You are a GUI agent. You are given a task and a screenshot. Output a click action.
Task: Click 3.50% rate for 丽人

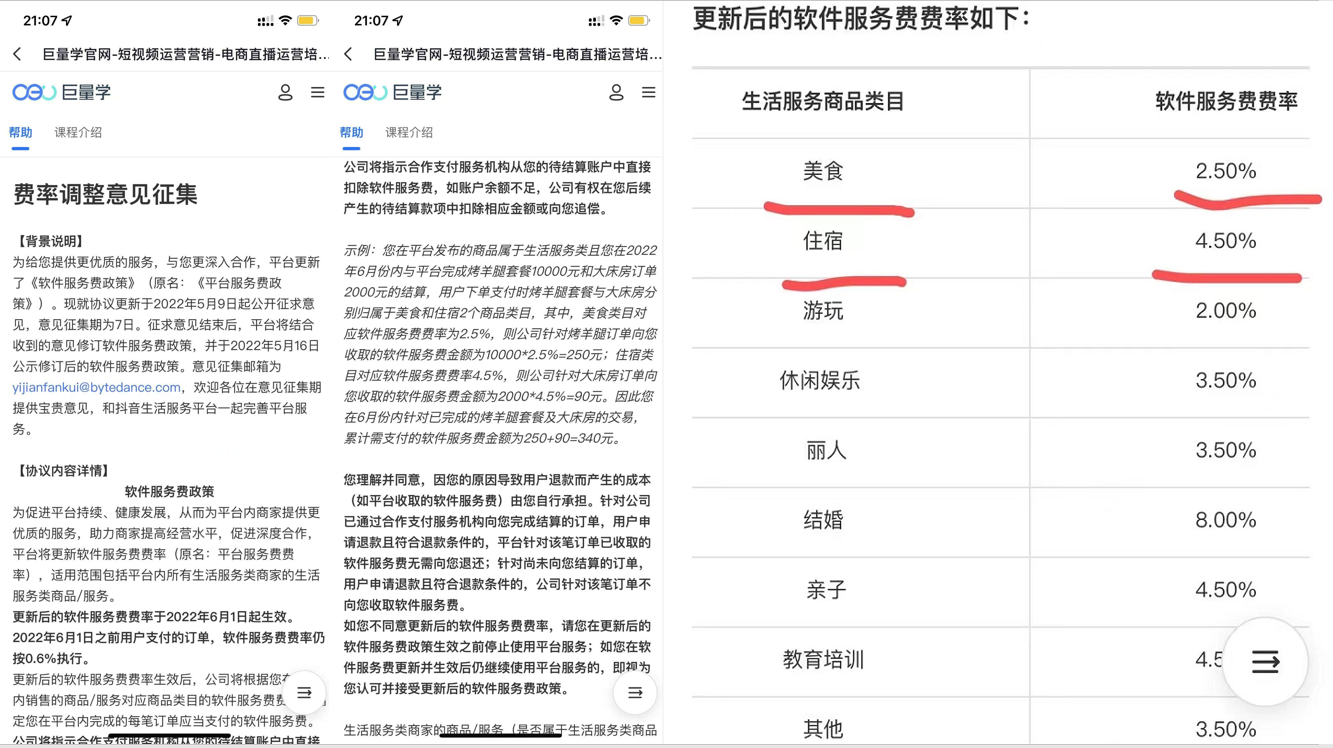tap(1226, 451)
